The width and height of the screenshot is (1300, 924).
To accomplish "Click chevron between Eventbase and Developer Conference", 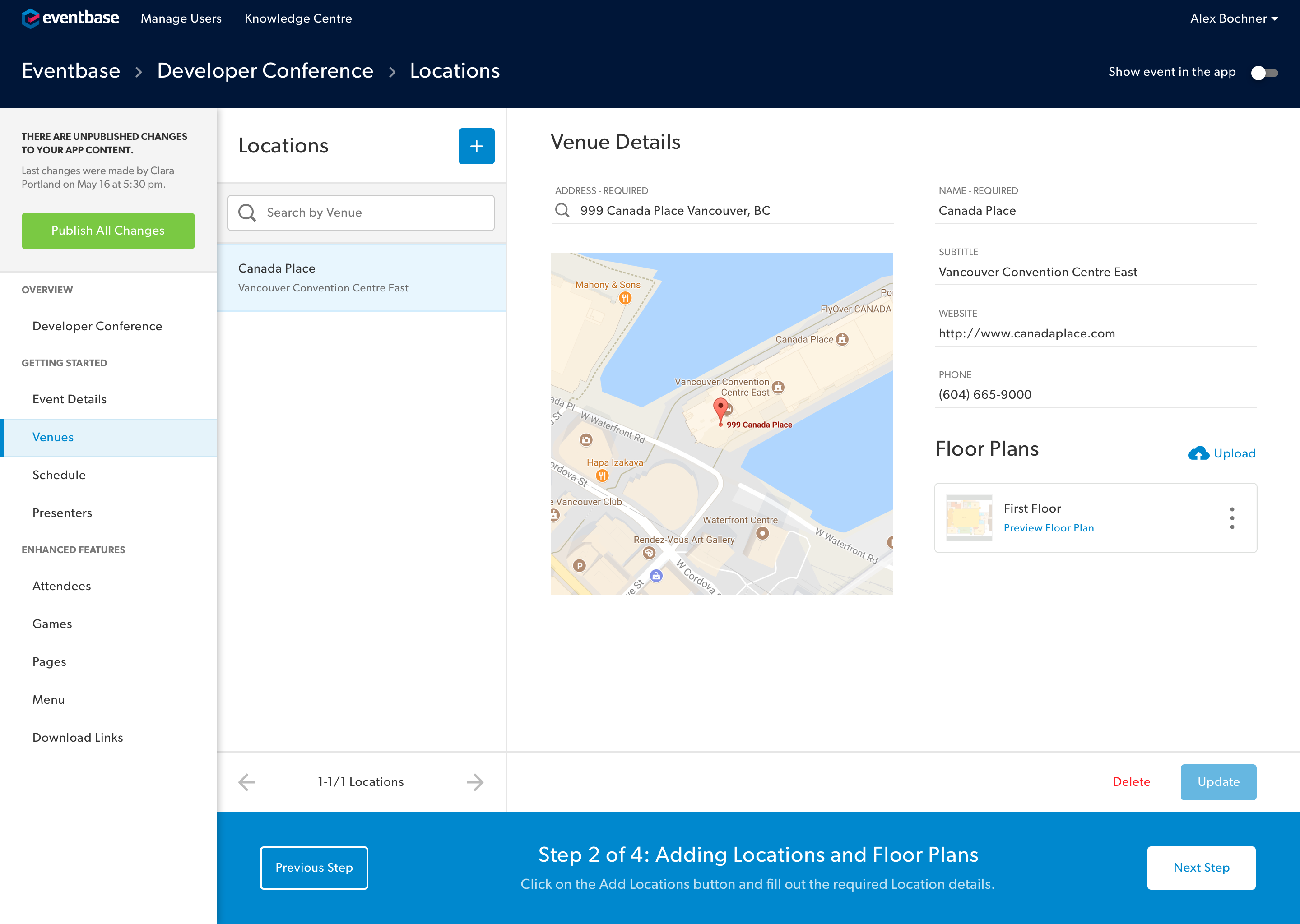I will [138, 72].
